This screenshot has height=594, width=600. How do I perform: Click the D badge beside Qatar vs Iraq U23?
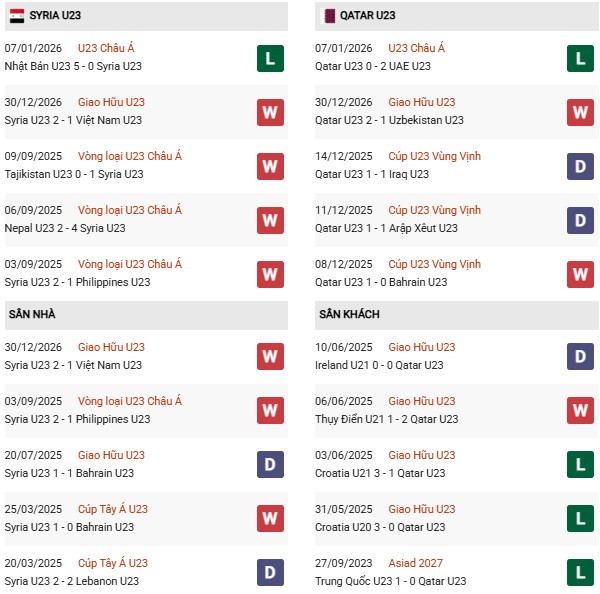point(581,166)
